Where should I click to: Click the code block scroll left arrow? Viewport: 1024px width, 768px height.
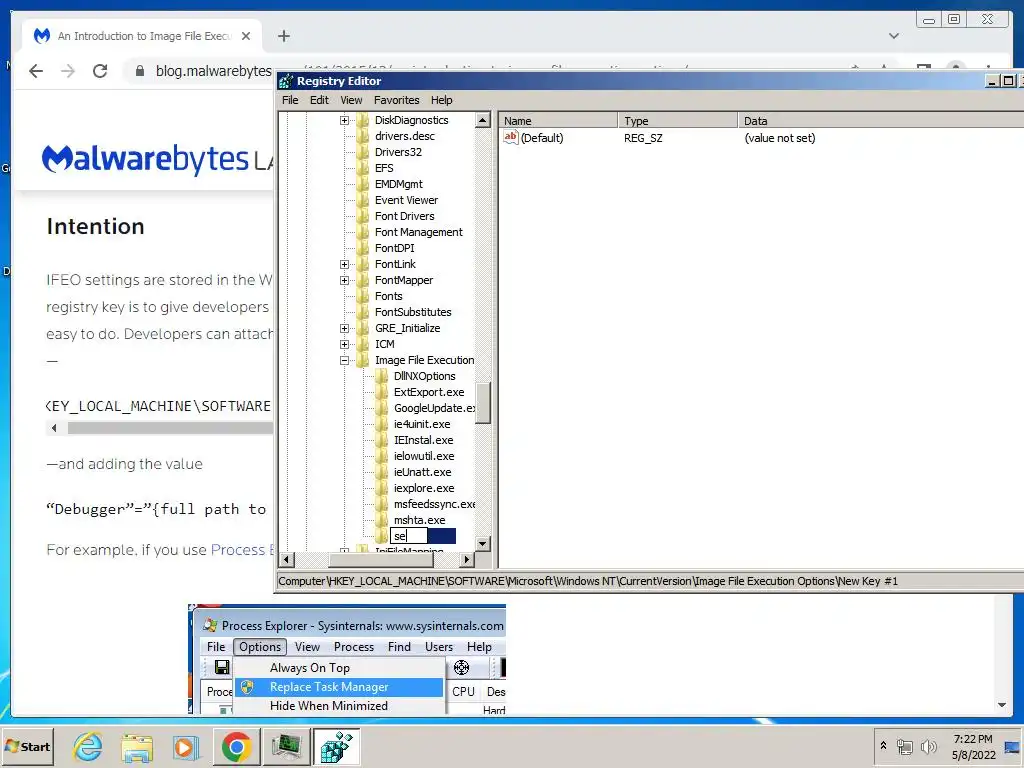[x=54, y=428]
